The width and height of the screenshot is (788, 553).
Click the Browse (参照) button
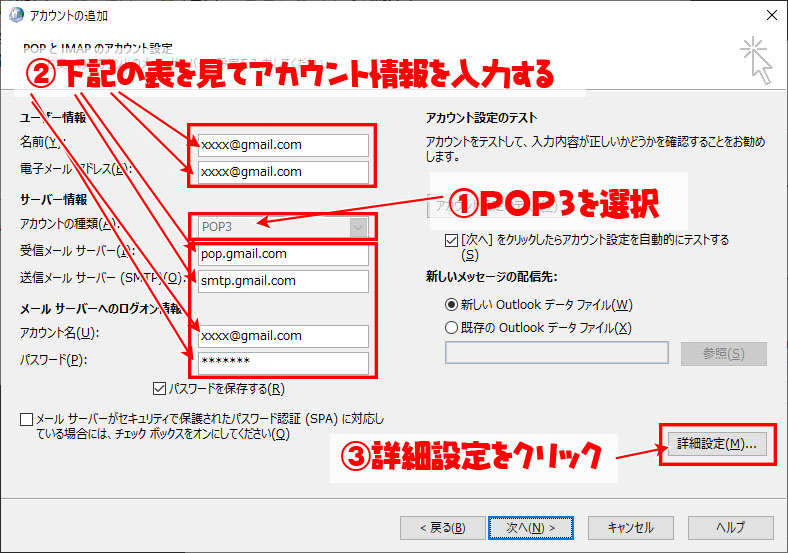click(724, 354)
